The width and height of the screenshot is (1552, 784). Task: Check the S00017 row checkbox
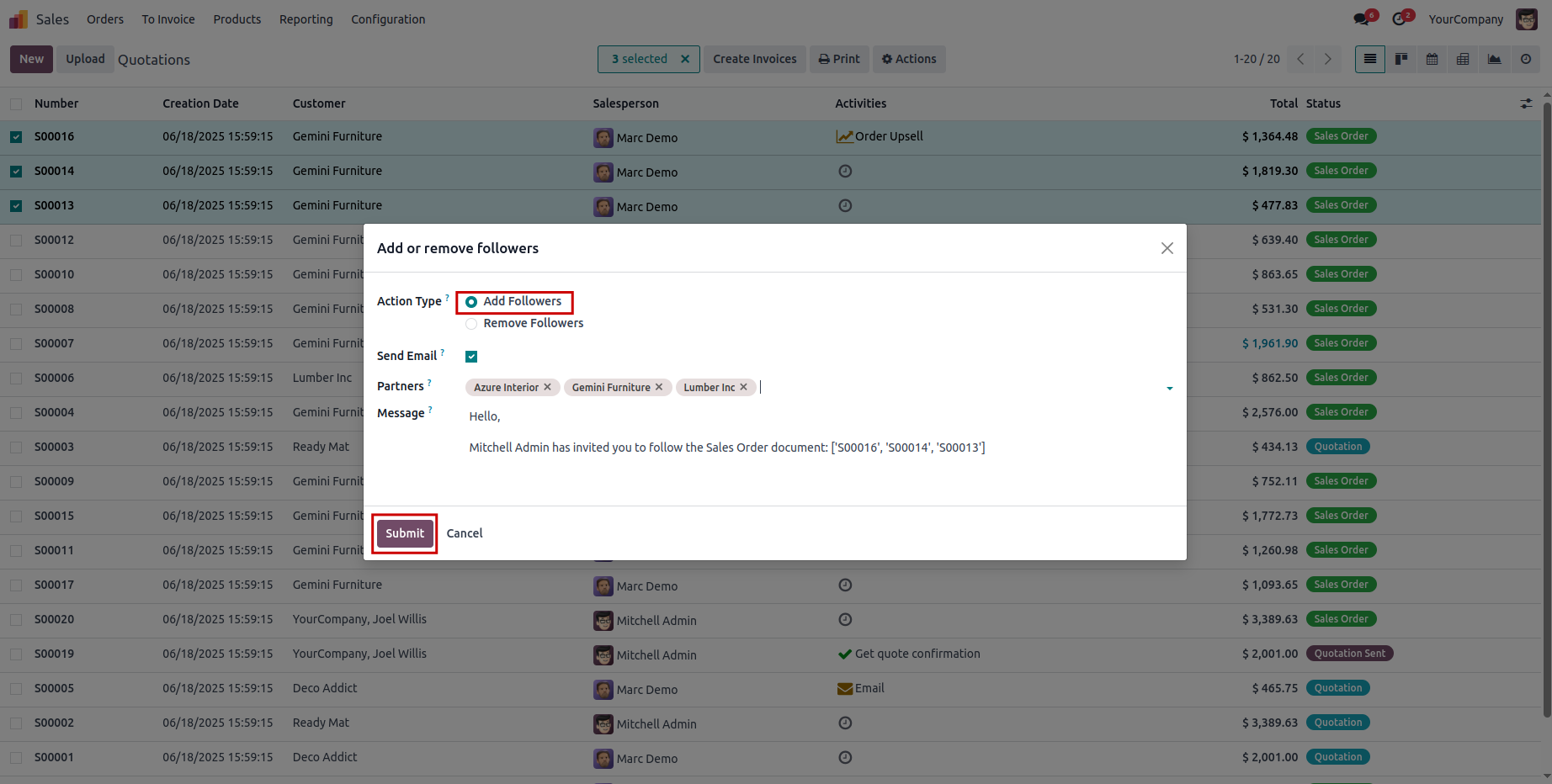[16, 585]
